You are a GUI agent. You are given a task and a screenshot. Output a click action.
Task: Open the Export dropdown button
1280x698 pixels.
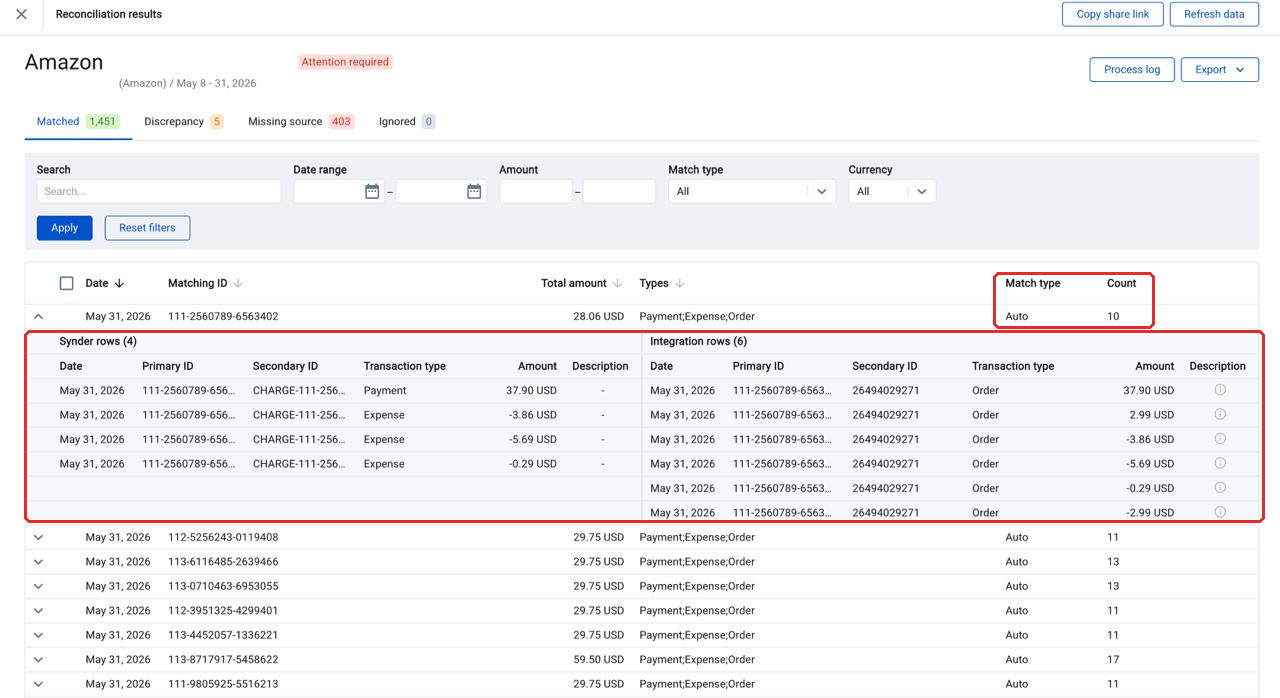(x=1220, y=70)
